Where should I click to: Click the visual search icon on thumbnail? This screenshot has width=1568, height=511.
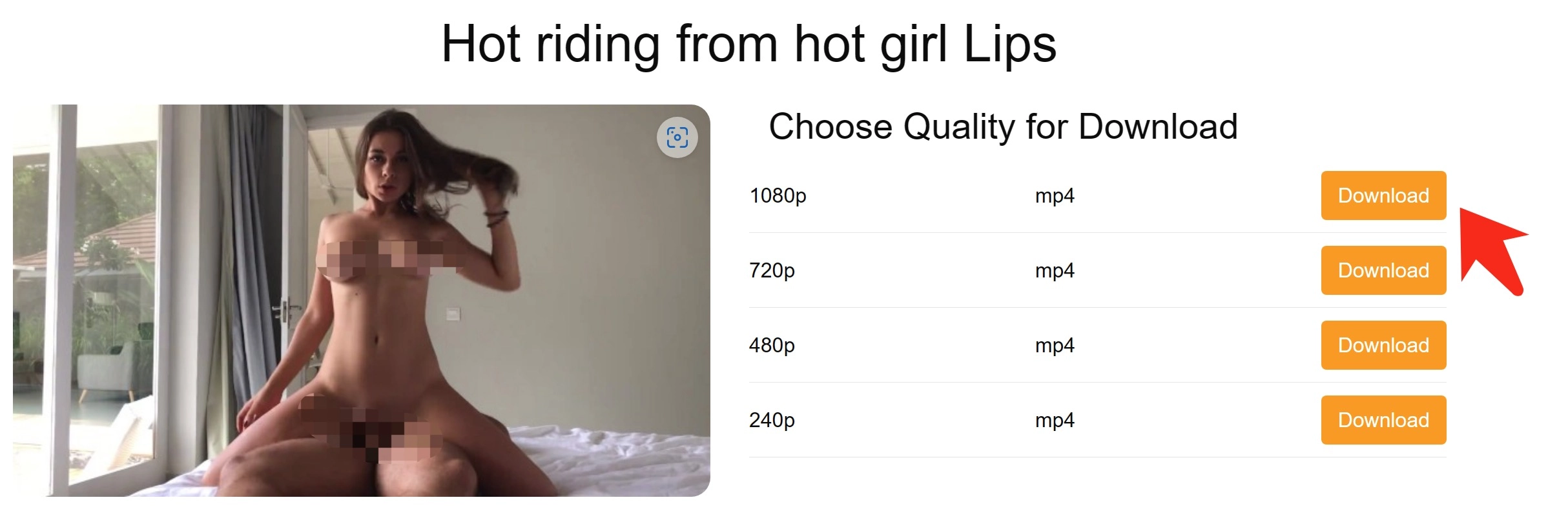(x=677, y=137)
